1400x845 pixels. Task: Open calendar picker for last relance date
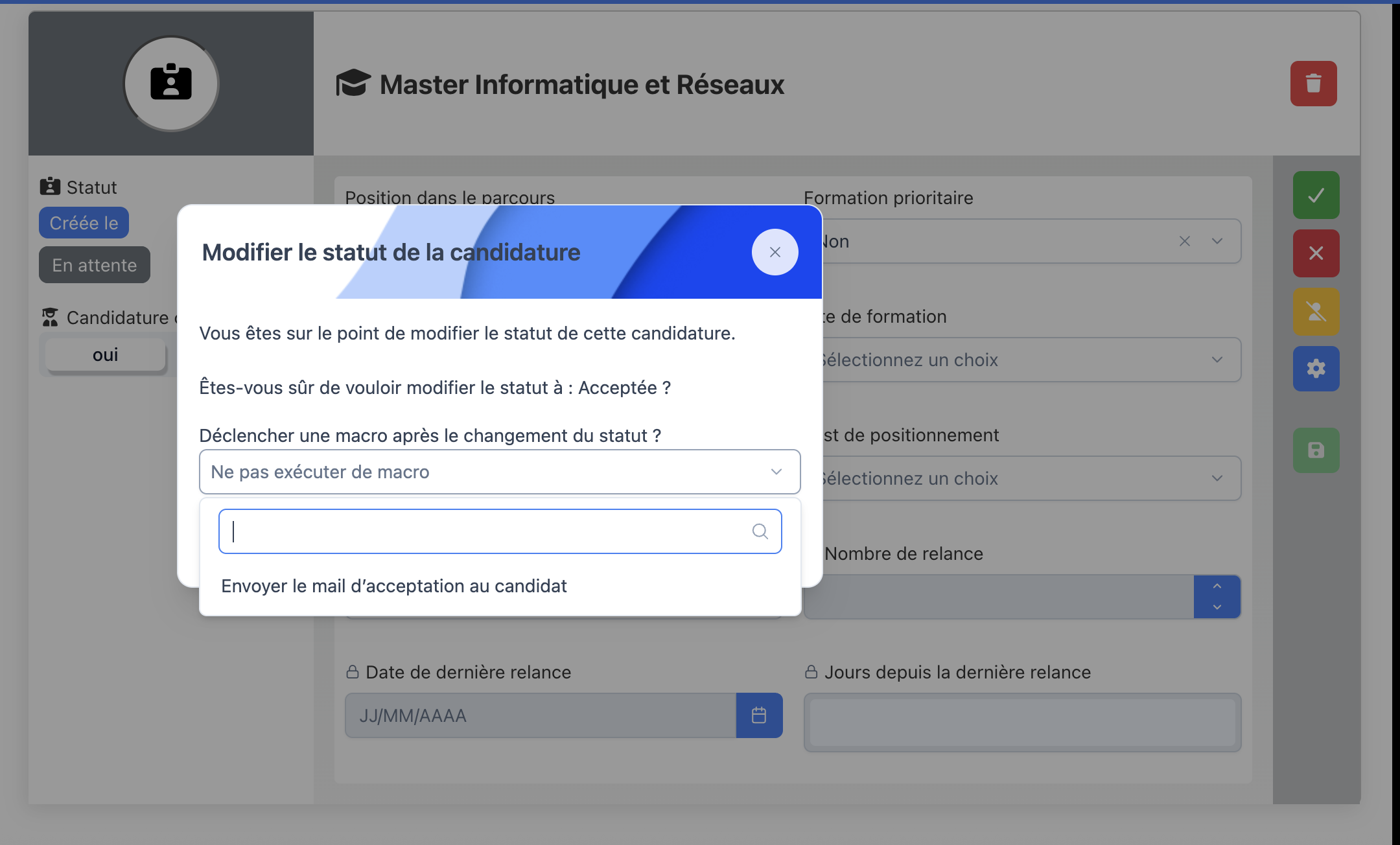click(x=759, y=715)
